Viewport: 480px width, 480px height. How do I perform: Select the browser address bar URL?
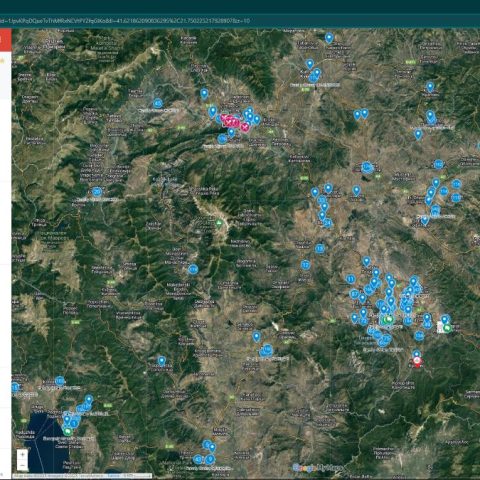coord(125,21)
